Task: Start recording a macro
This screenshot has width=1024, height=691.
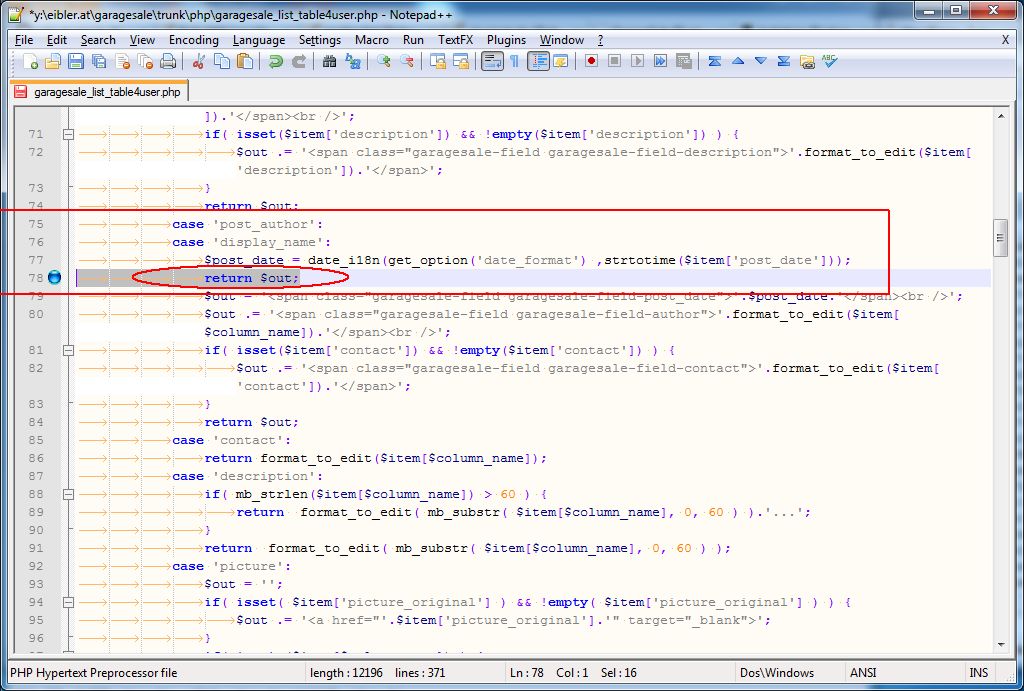Action: point(591,61)
